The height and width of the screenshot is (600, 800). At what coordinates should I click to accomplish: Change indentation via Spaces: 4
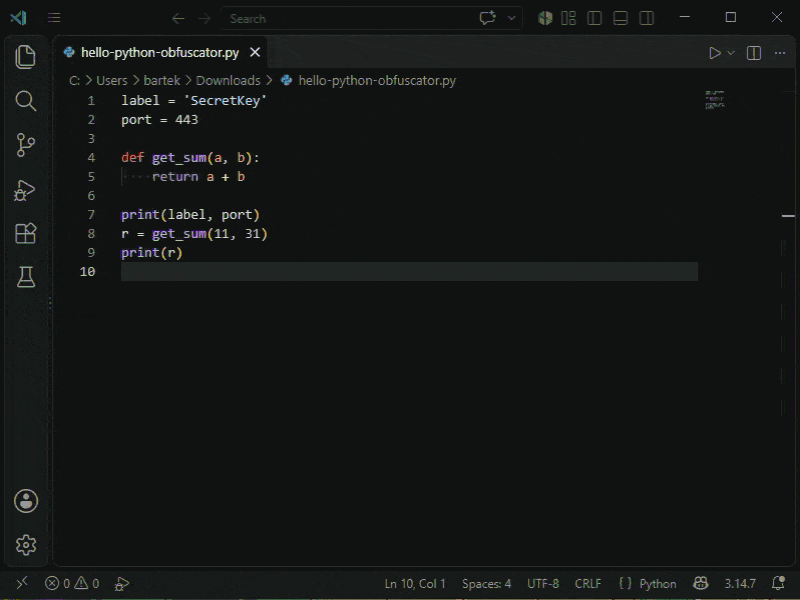[x=486, y=583]
